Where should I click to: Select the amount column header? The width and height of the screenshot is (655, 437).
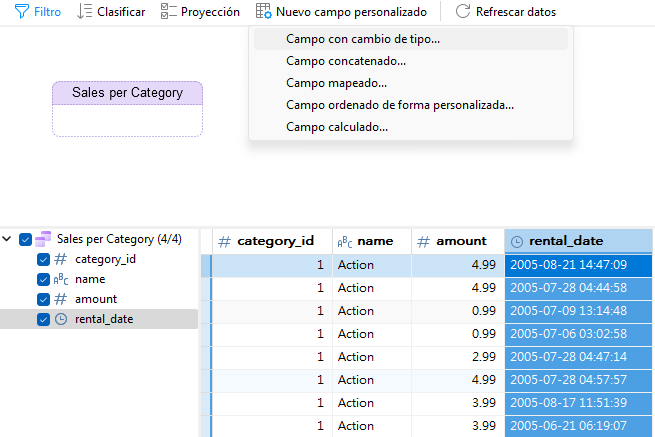458,241
